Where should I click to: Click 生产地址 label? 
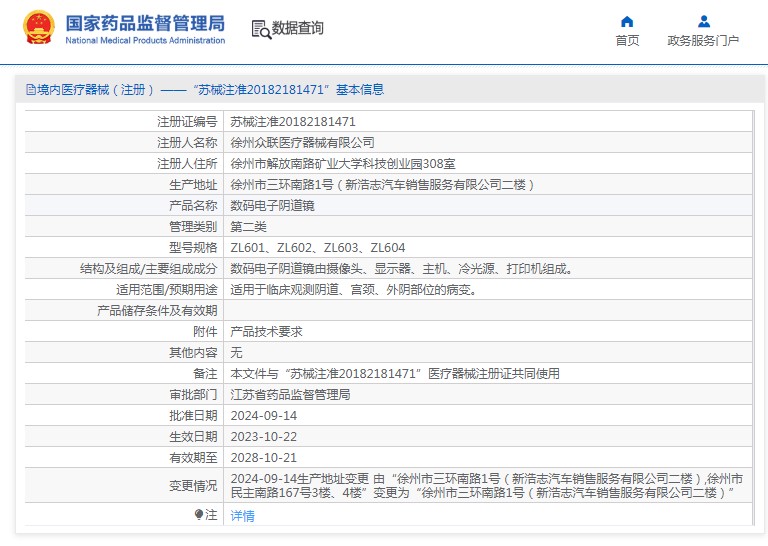(x=193, y=185)
